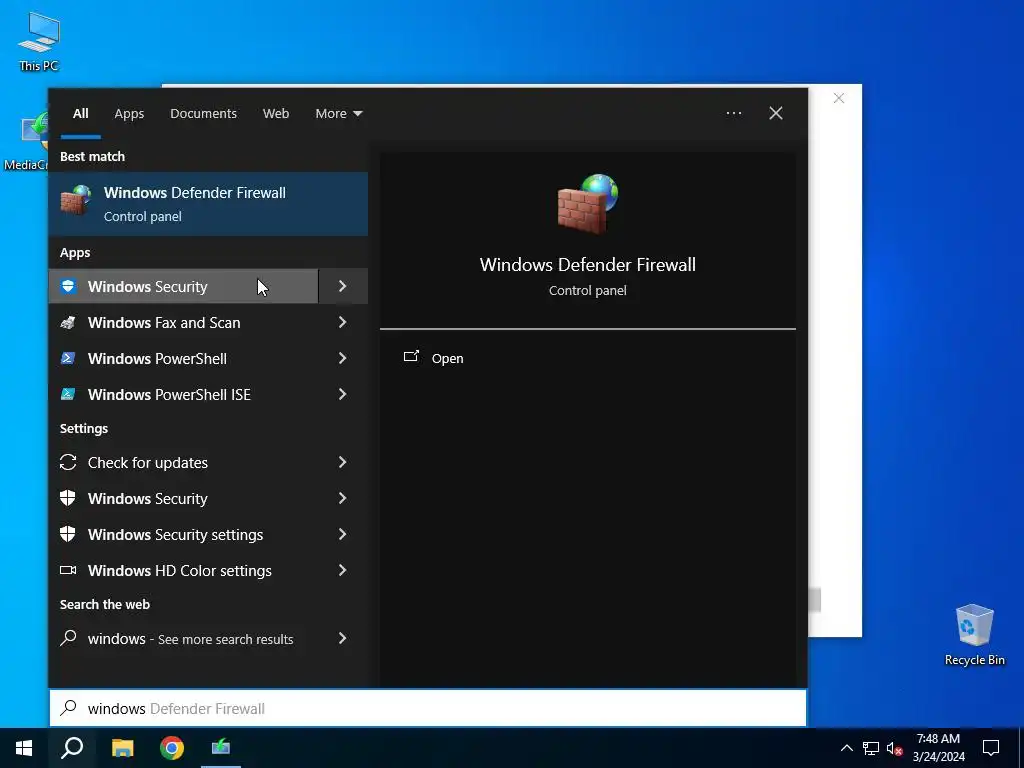Screen dimensions: 1024x768
Task: Click the Windows Fax and Scan icon
Action: pyautogui.click(x=68, y=322)
